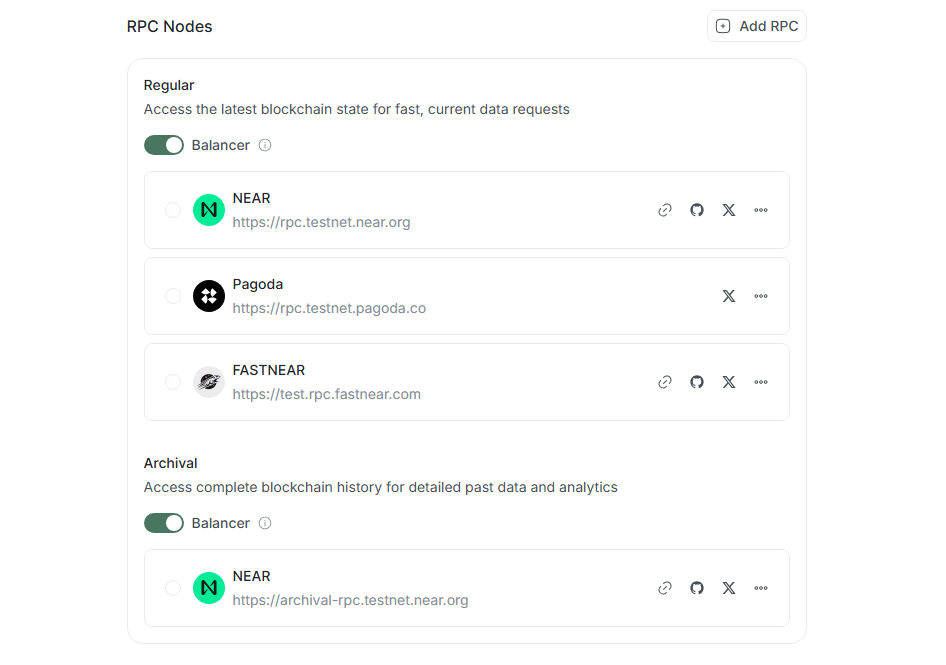The width and height of the screenshot is (946, 665).
Task: Disable the Regular Balancer toggle
Action: 164,145
